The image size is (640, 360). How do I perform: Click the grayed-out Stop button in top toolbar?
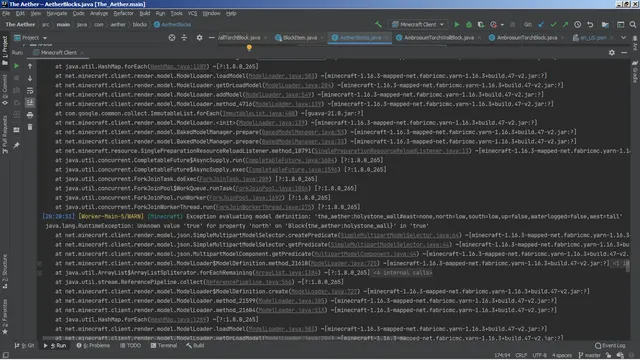tap(512, 24)
